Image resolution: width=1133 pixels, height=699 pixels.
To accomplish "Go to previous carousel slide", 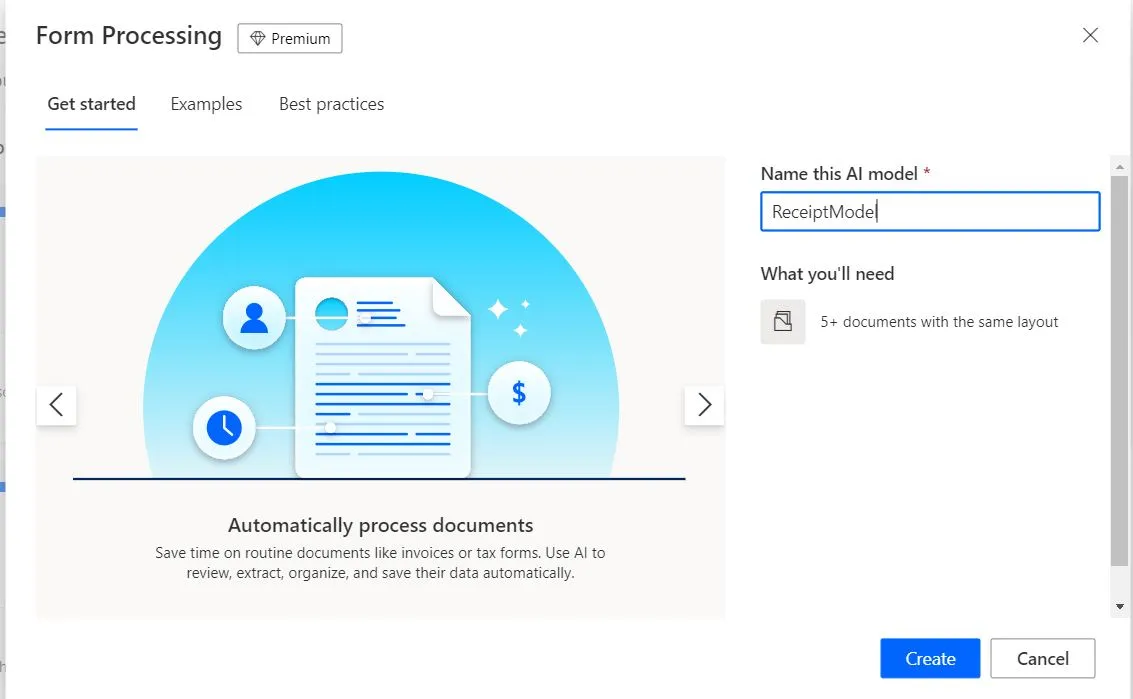I will point(56,405).
